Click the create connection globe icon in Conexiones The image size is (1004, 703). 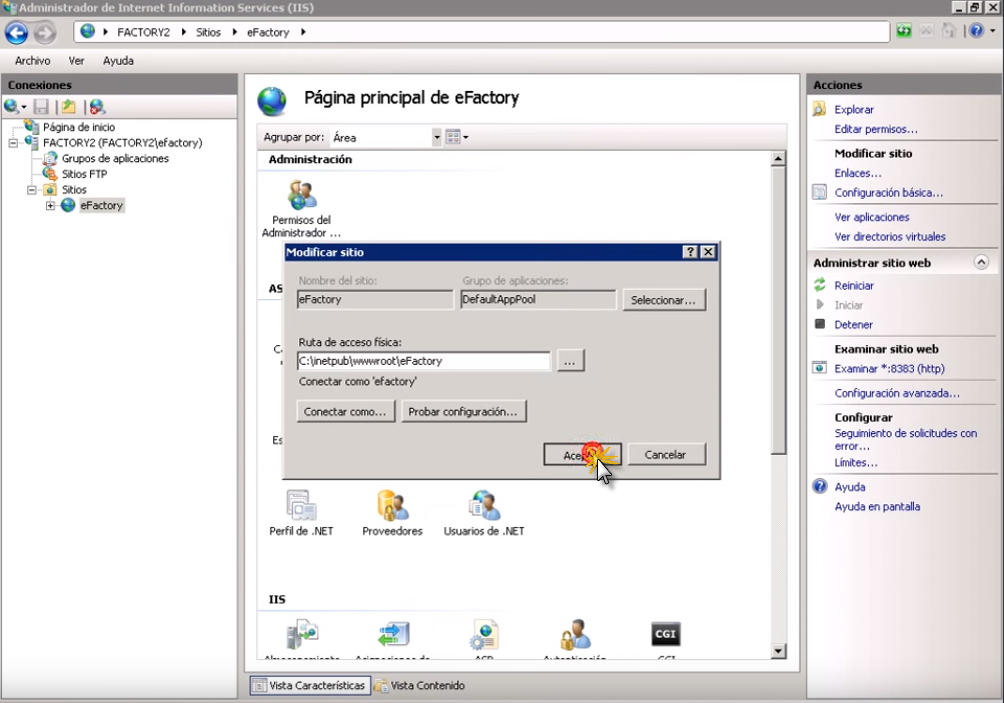point(11,106)
